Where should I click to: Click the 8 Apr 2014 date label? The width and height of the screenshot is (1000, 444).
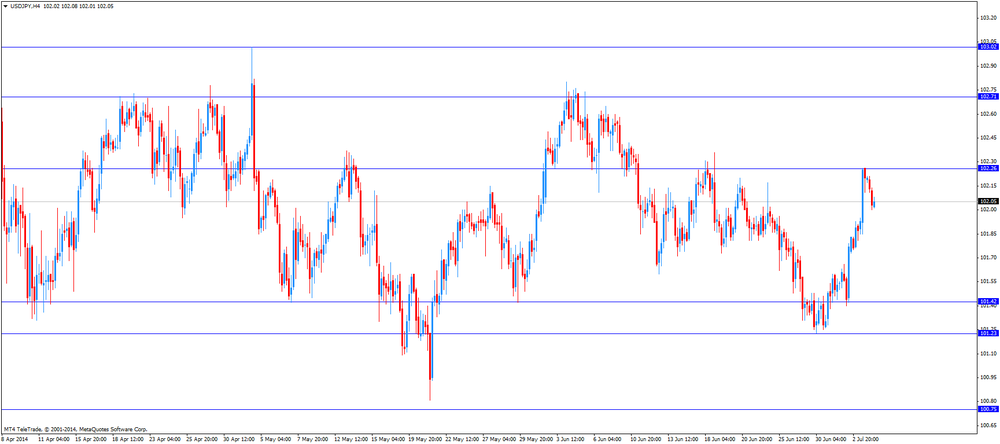[15, 440]
